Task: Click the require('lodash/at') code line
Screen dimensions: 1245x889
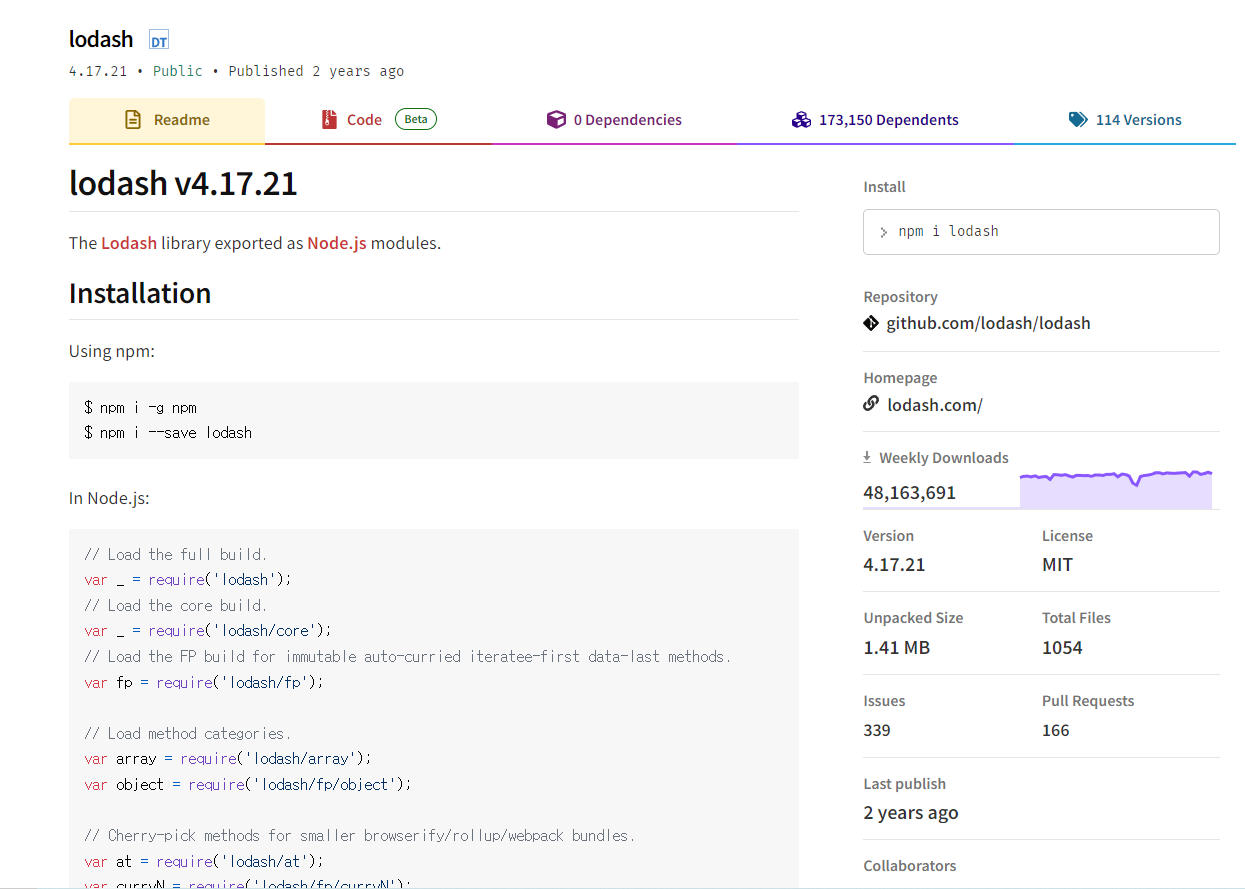Action: tap(205, 861)
